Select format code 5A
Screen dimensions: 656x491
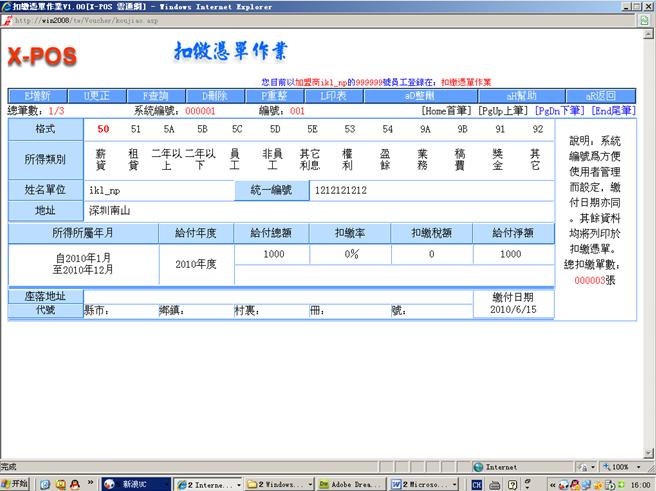[169, 129]
